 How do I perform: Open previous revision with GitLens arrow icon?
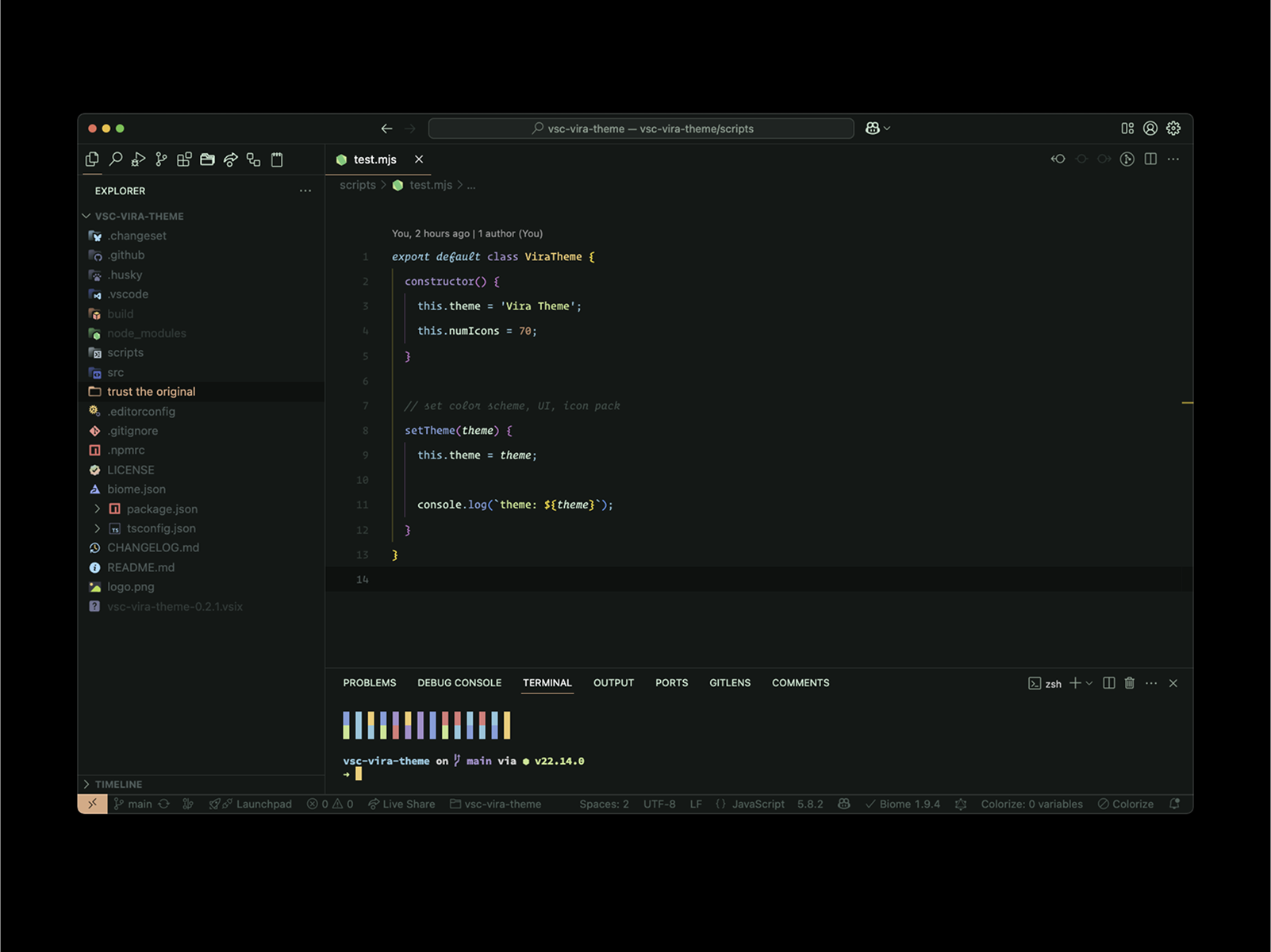[1058, 159]
